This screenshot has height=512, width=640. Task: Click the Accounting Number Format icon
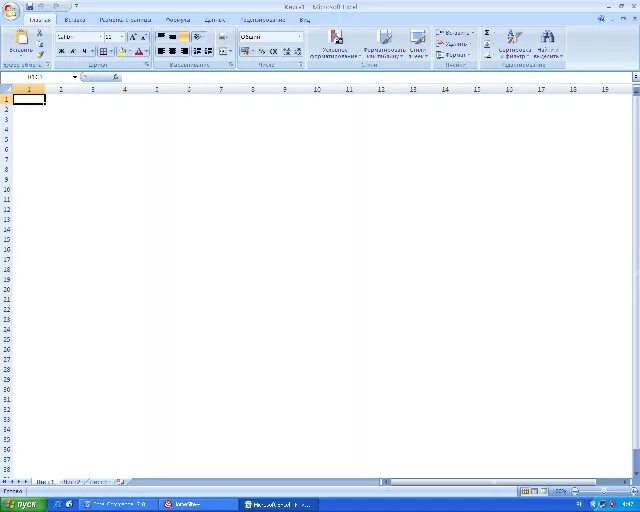(245, 51)
